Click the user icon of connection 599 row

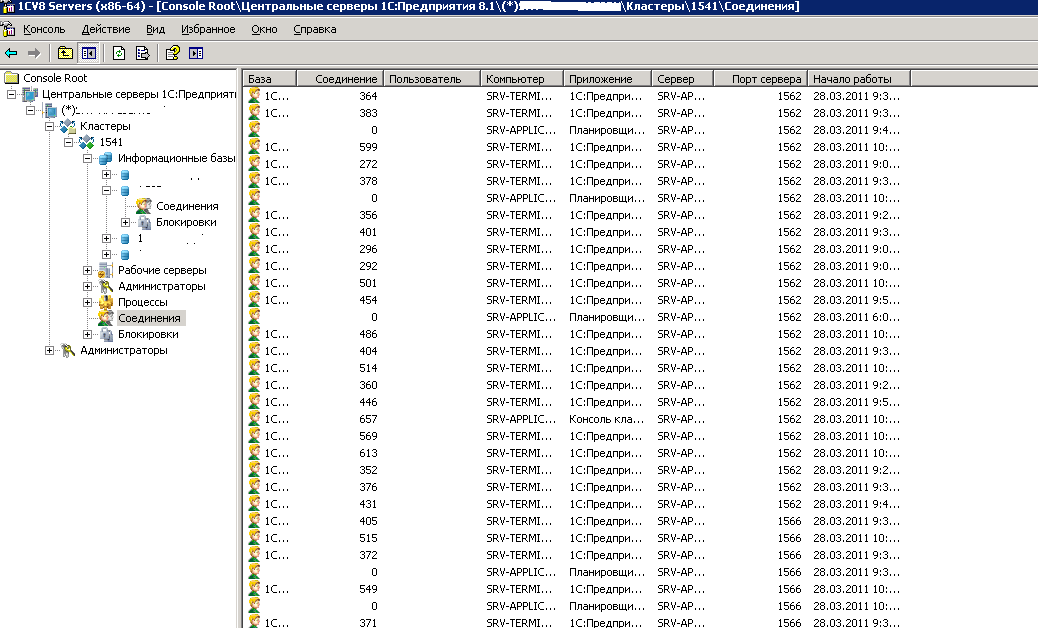pos(254,147)
